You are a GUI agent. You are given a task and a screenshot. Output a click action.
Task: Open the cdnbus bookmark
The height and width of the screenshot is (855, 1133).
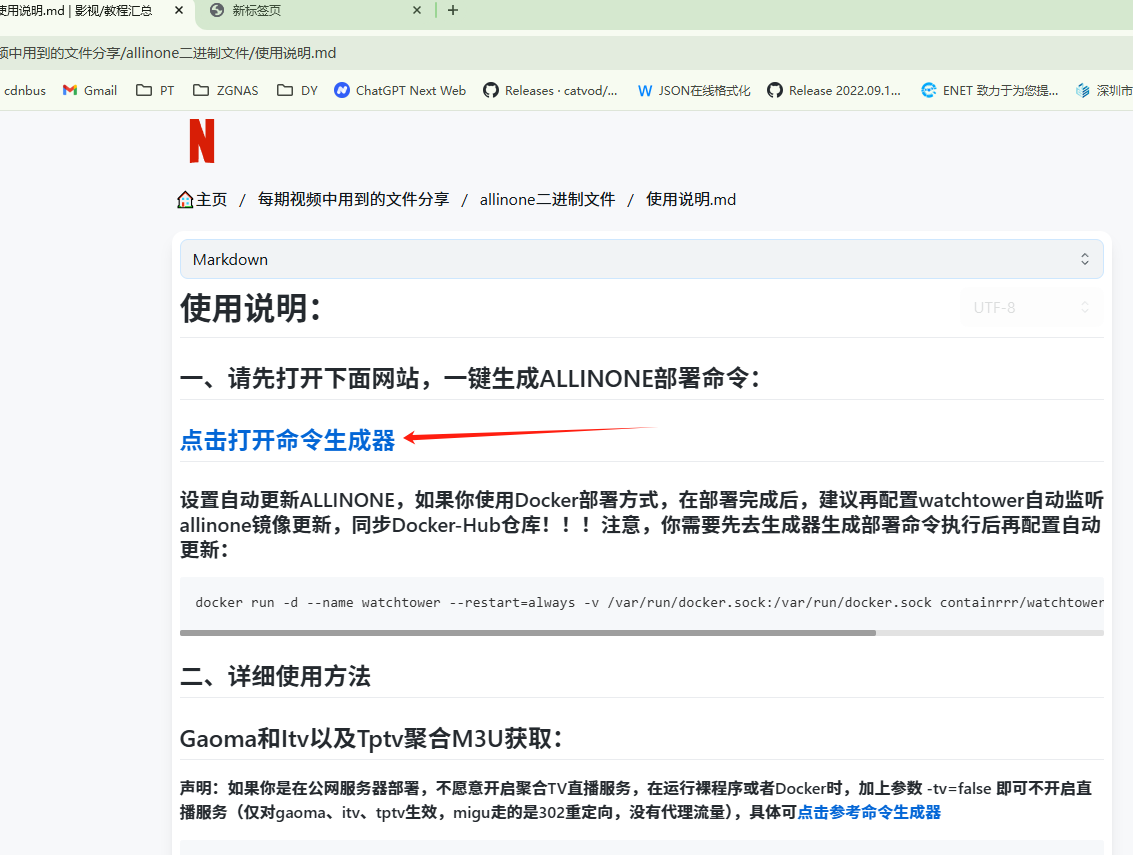[25, 90]
